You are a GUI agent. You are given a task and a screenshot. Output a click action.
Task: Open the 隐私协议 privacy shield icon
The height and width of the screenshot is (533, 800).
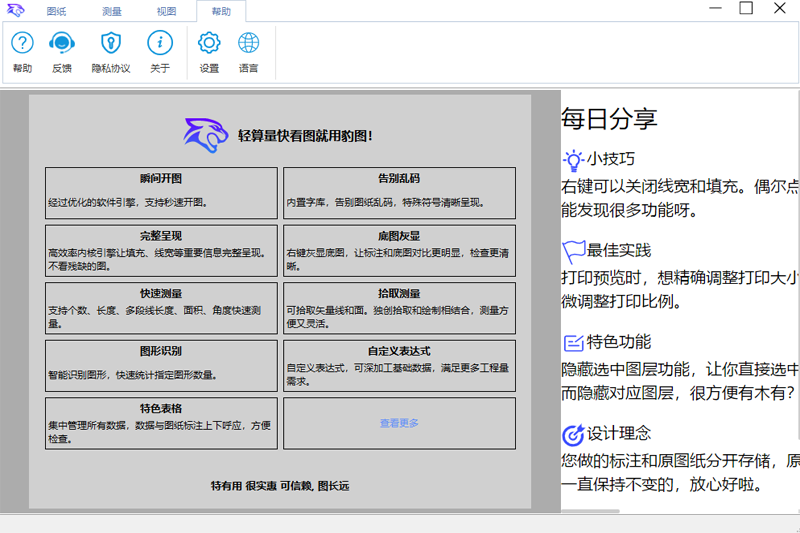111,43
